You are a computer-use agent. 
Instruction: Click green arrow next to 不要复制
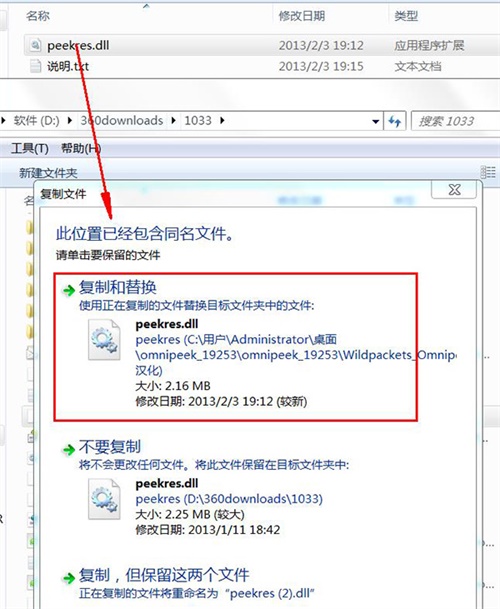[x=69, y=450]
